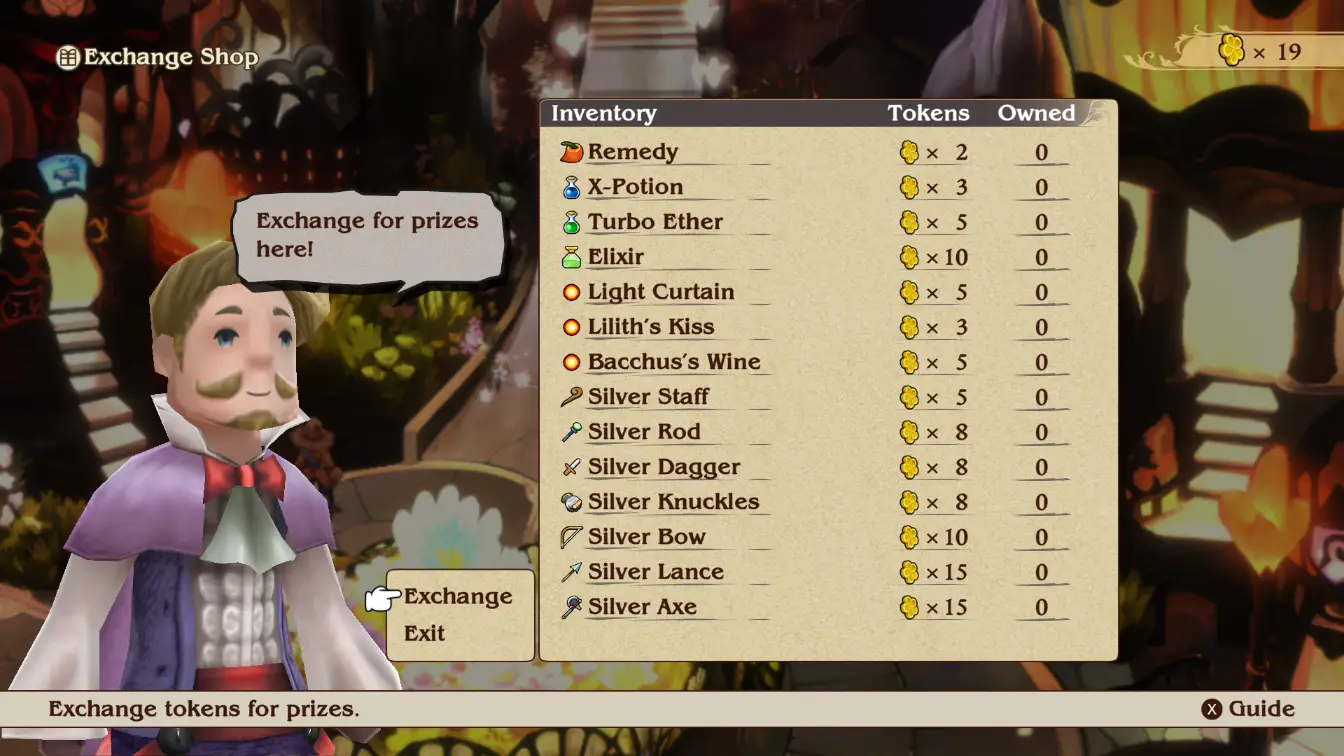Click the blue X-Potion bottle icon
Viewport: 1344px width, 756px height.
click(x=571, y=187)
